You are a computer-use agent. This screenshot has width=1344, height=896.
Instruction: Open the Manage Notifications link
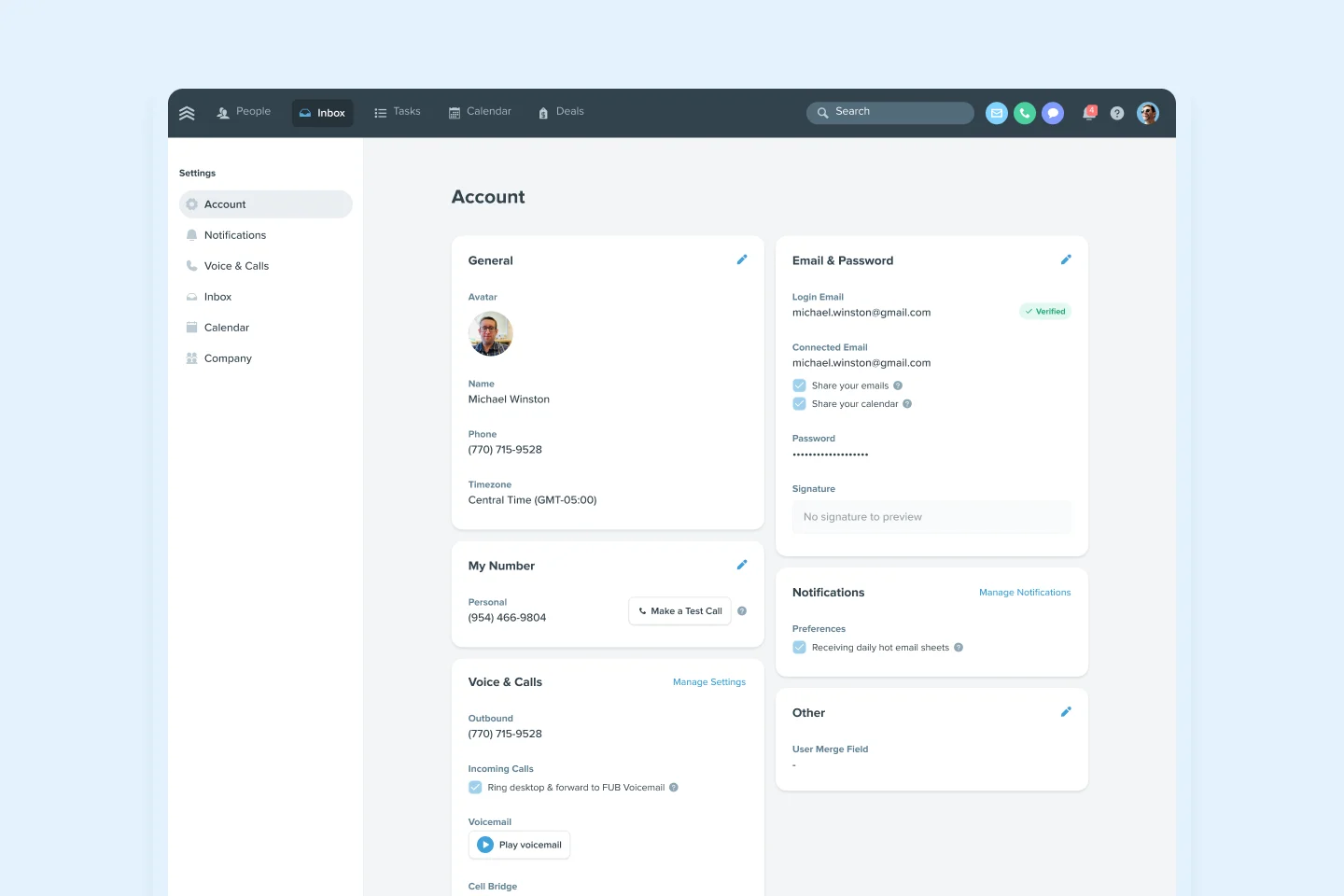1025,593
